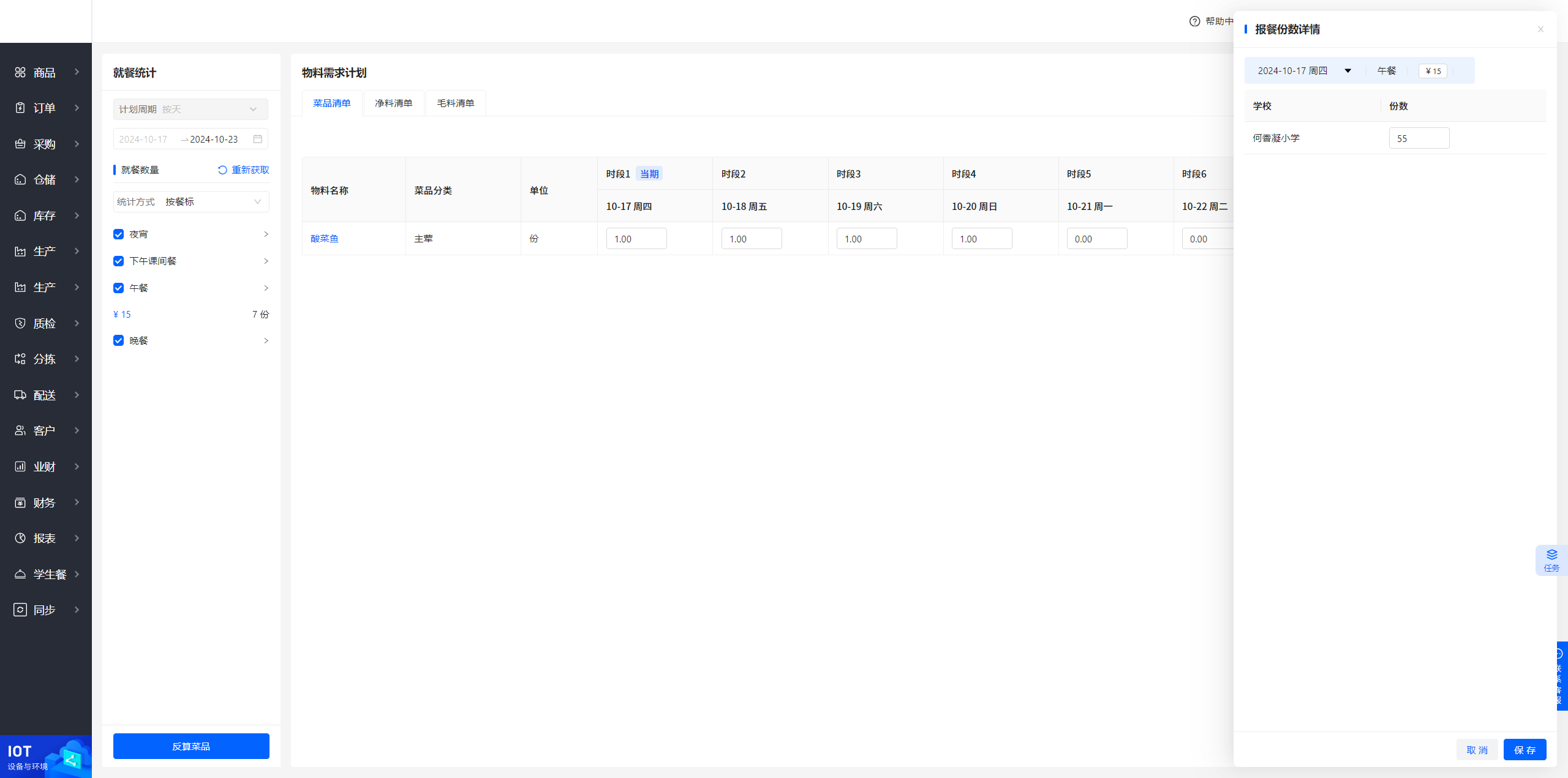This screenshot has height=778, width=1568.
Task: Click the 午餐 label in detail panel
Action: tap(1387, 71)
